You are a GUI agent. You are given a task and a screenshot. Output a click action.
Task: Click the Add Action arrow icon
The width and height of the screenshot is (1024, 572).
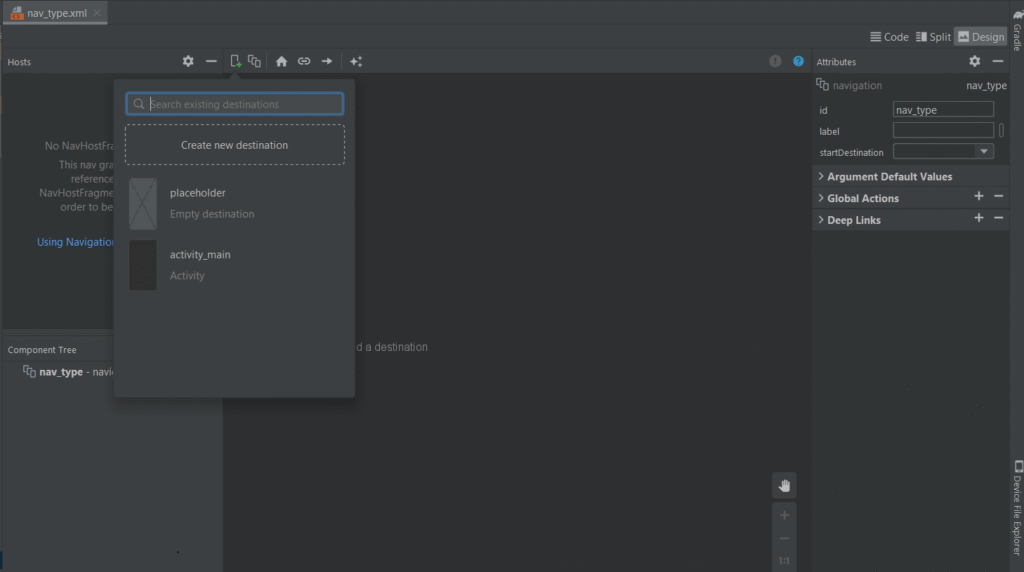click(x=327, y=61)
